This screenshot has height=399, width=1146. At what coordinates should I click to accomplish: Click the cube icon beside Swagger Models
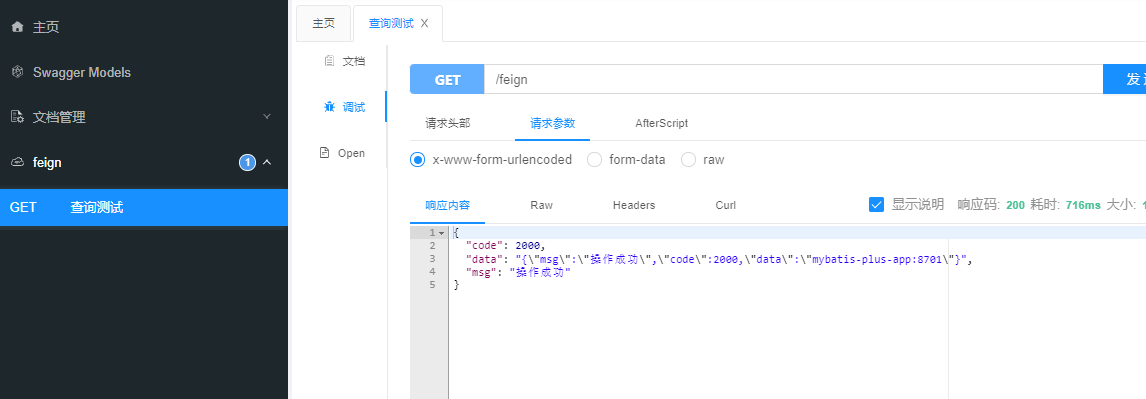[18, 72]
